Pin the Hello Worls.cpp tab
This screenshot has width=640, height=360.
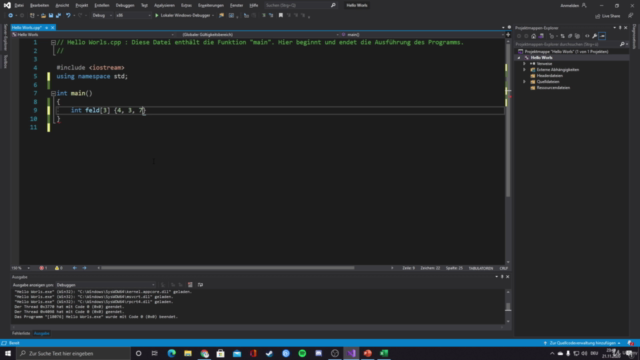(47, 28)
